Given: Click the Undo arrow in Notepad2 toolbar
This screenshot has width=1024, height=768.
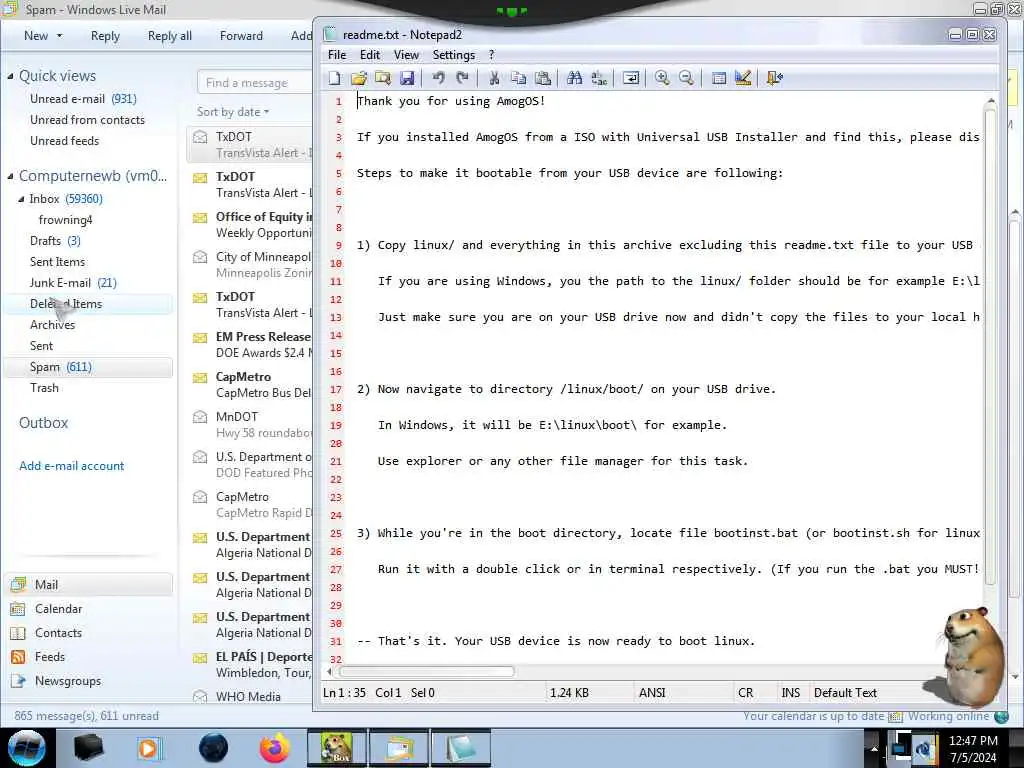Looking at the screenshot, I should [x=438, y=78].
